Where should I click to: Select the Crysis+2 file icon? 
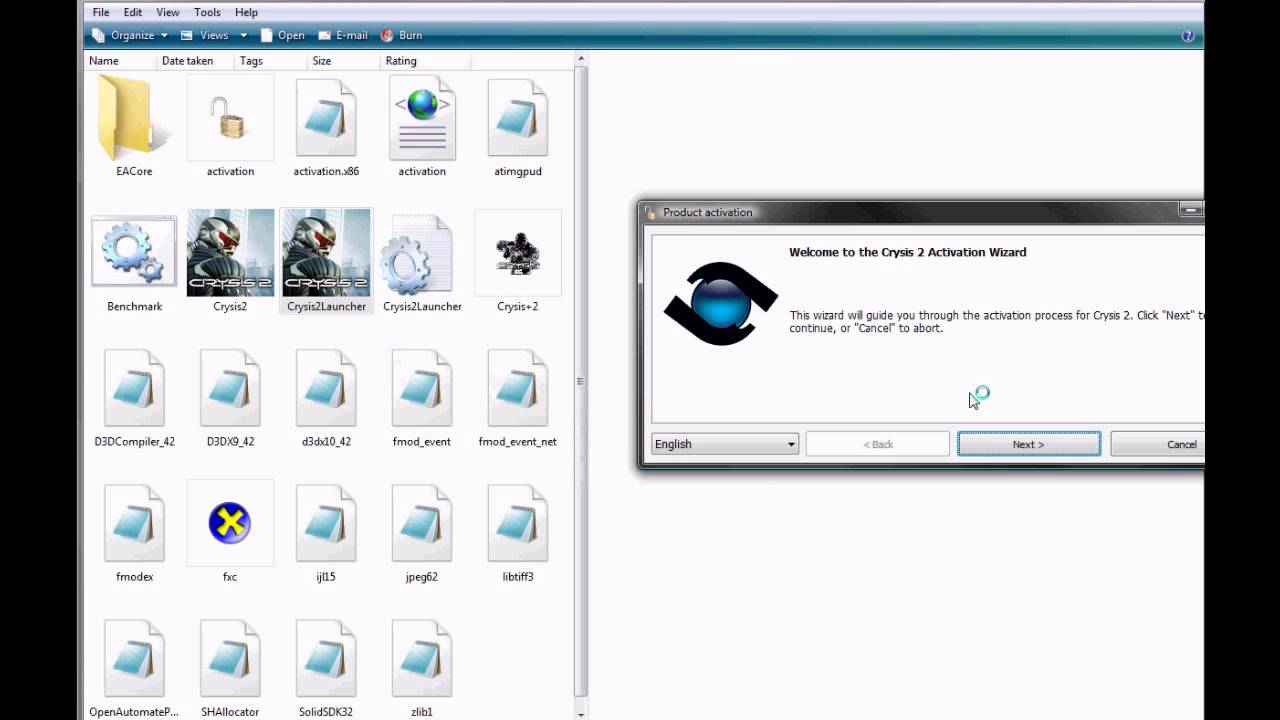[x=518, y=261]
